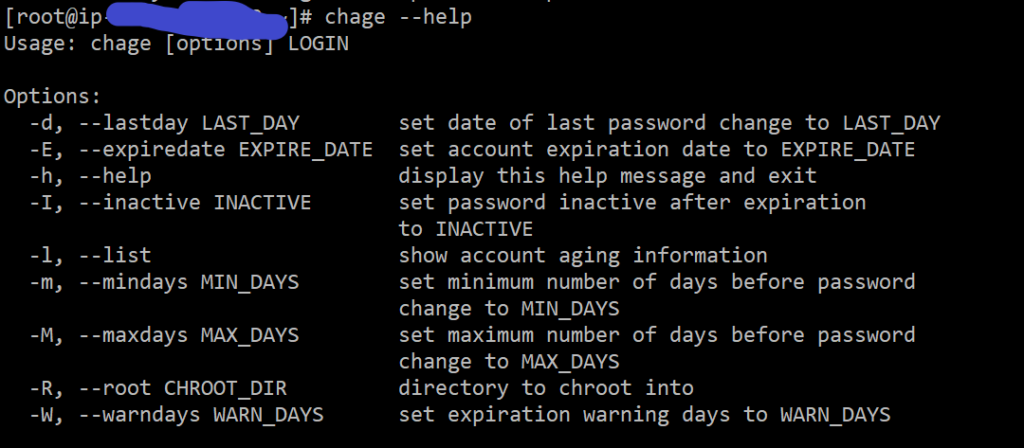
Task: Click the "-W, --warndays WARN_DAYS" option
Action: 177,415
